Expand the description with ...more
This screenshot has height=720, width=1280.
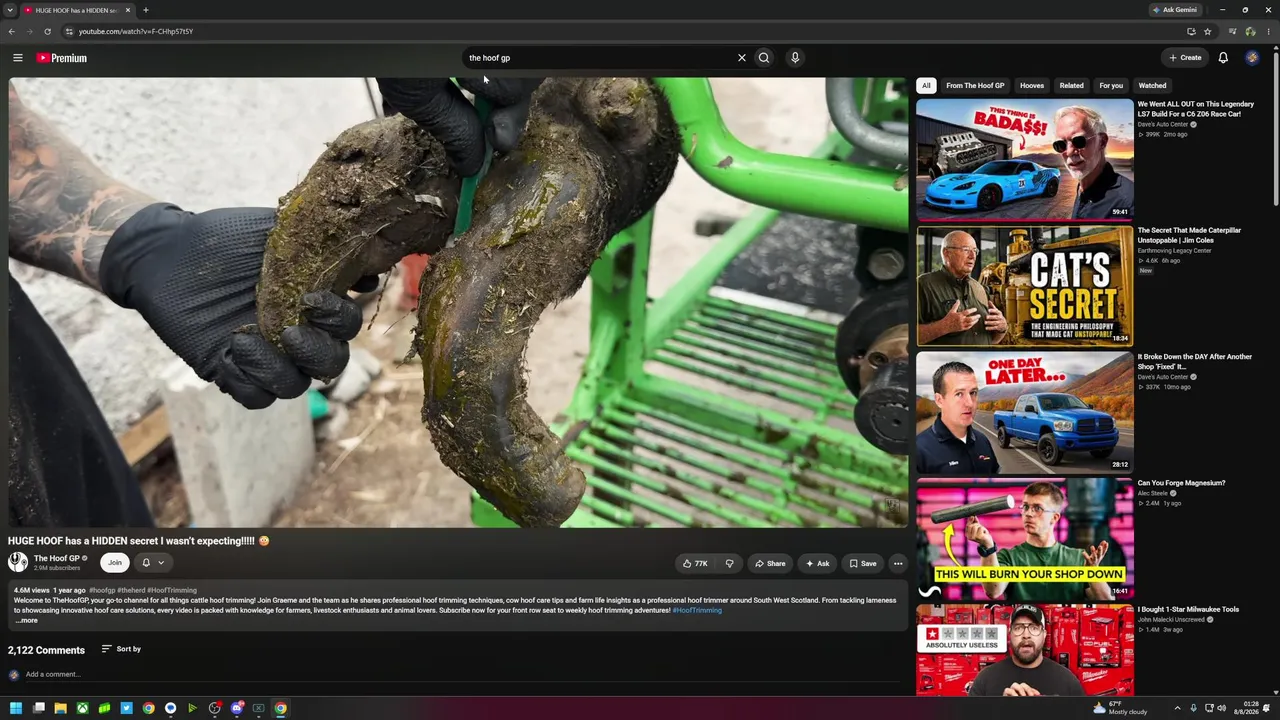pyautogui.click(x=26, y=621)
